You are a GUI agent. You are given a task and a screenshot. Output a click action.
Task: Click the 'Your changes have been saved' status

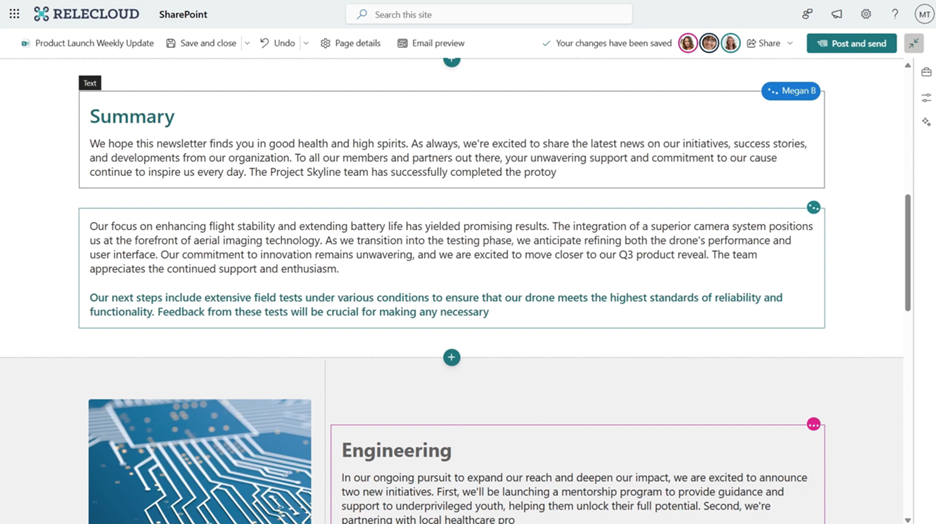(x=606, y=43)
